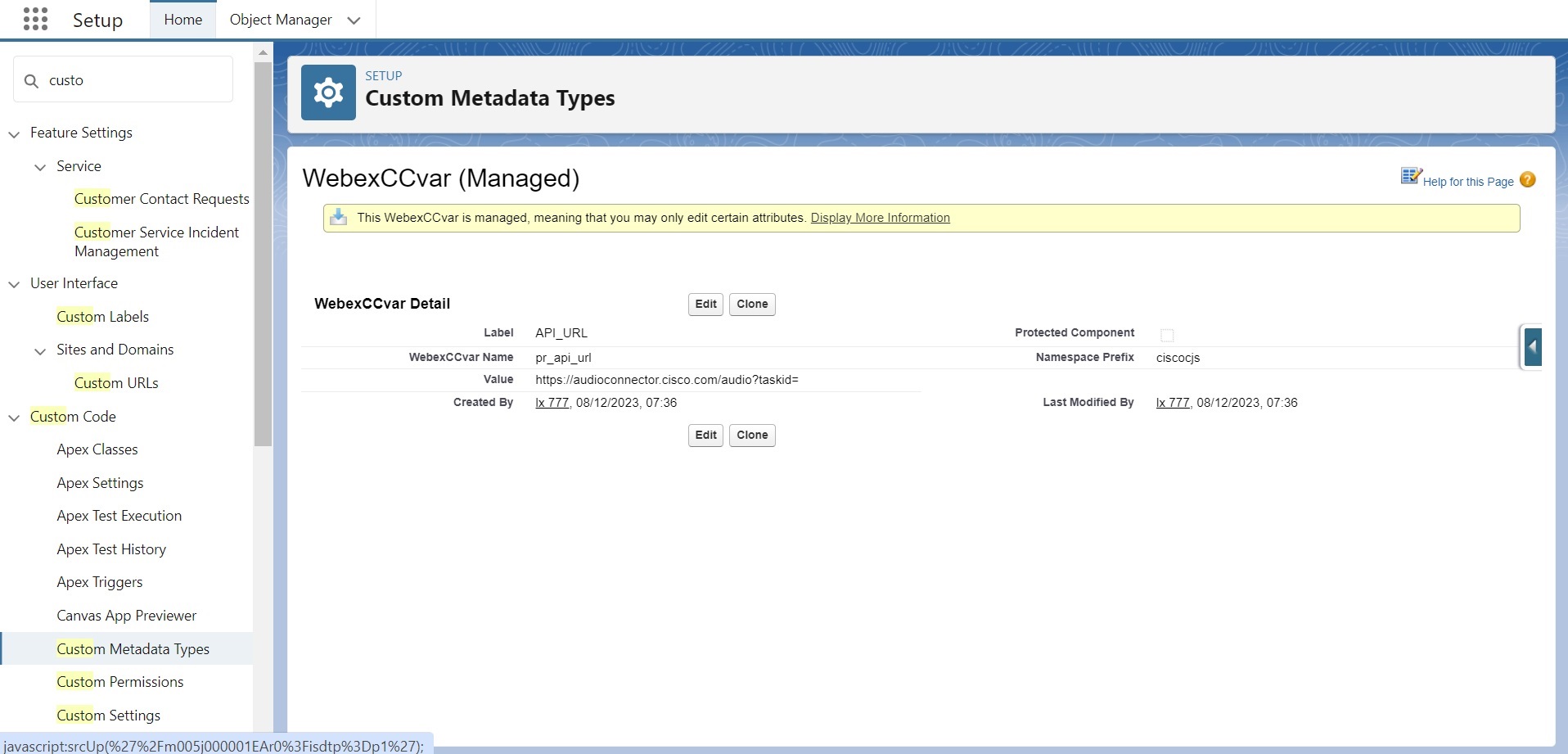Open Apex Test Execution

click(119, 516)
